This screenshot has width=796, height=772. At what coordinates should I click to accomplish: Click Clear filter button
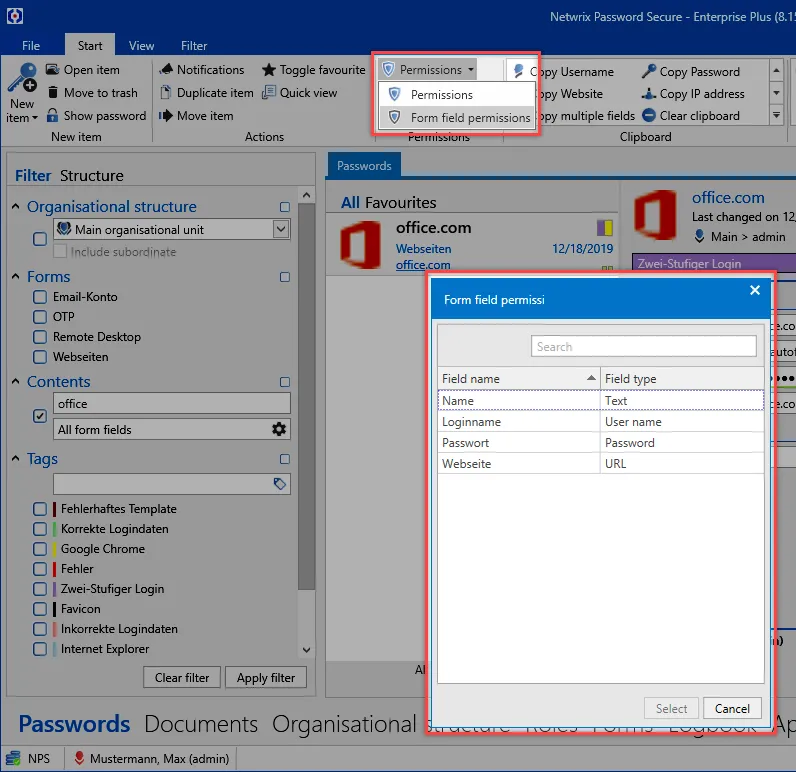[x=182, y=678]
